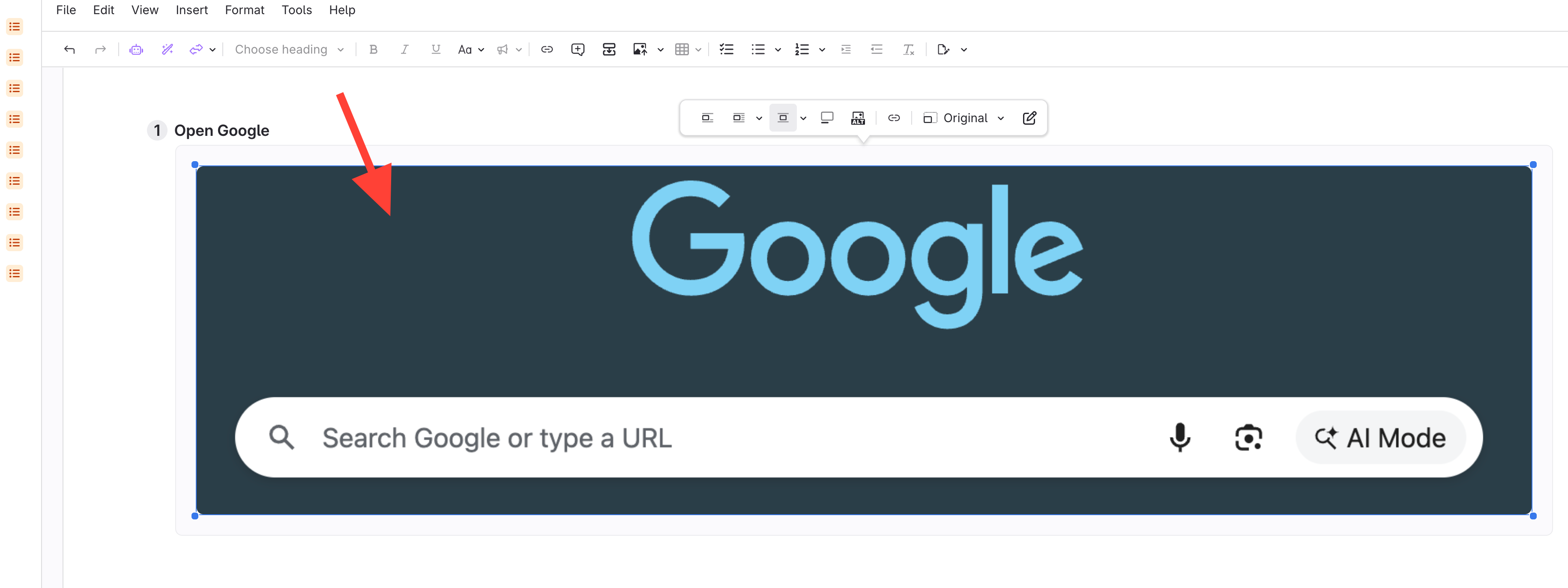
Task: Expand the numbered list style arrow
Action: (x=822, y=50)
